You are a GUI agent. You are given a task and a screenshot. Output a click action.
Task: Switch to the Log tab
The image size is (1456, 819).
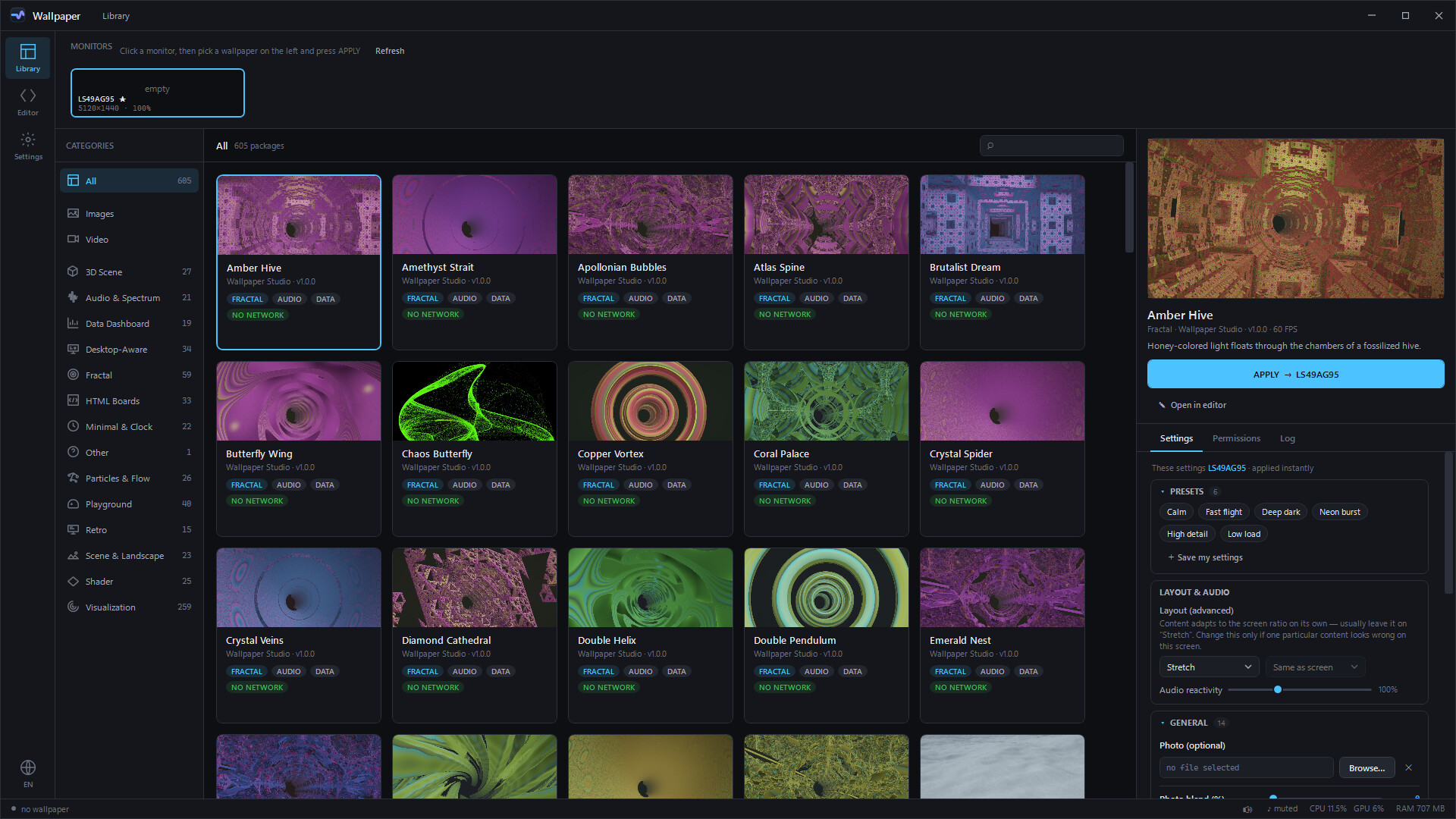(x=1288, y=438)
